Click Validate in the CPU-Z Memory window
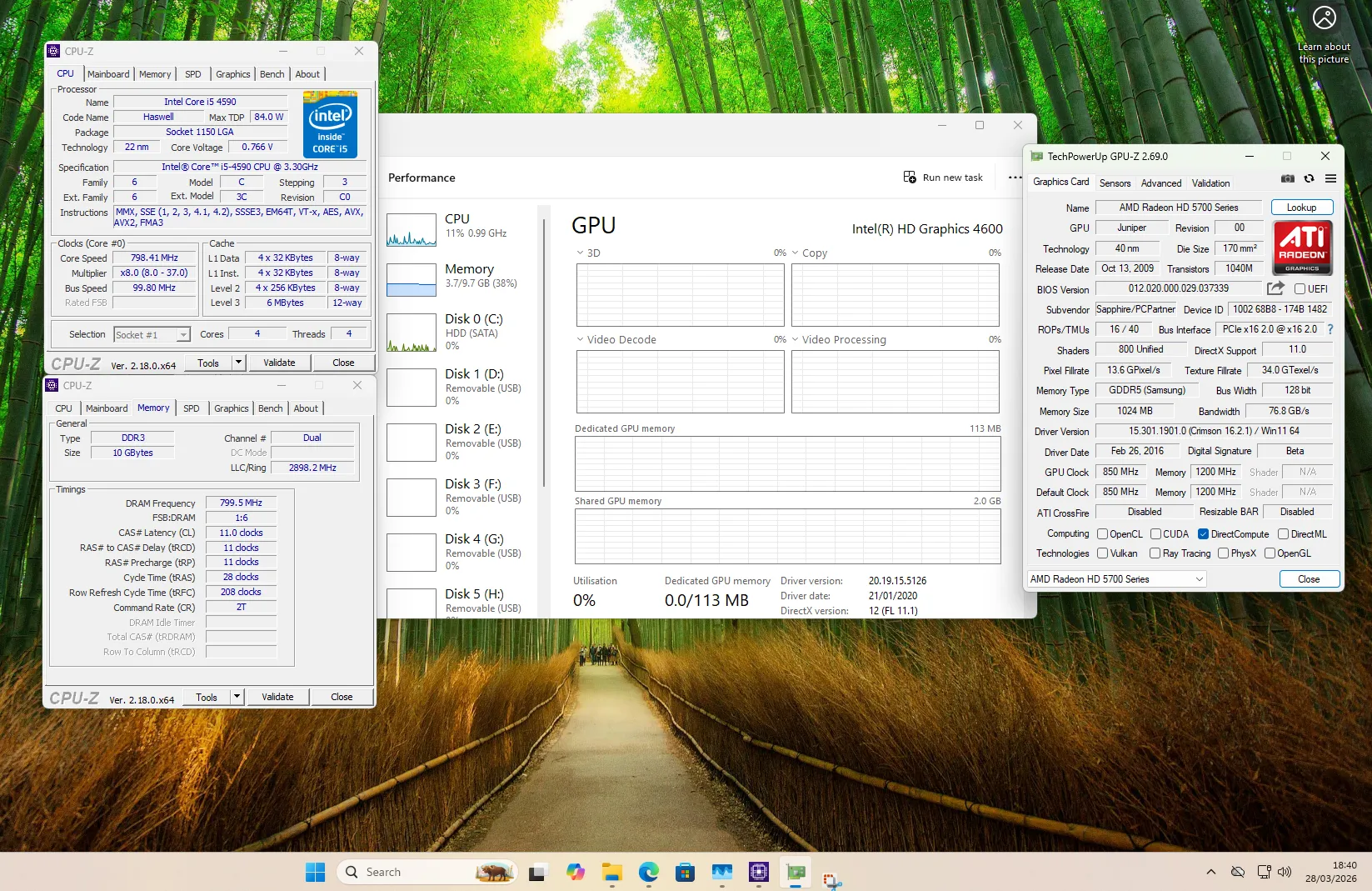 [277, 697]
